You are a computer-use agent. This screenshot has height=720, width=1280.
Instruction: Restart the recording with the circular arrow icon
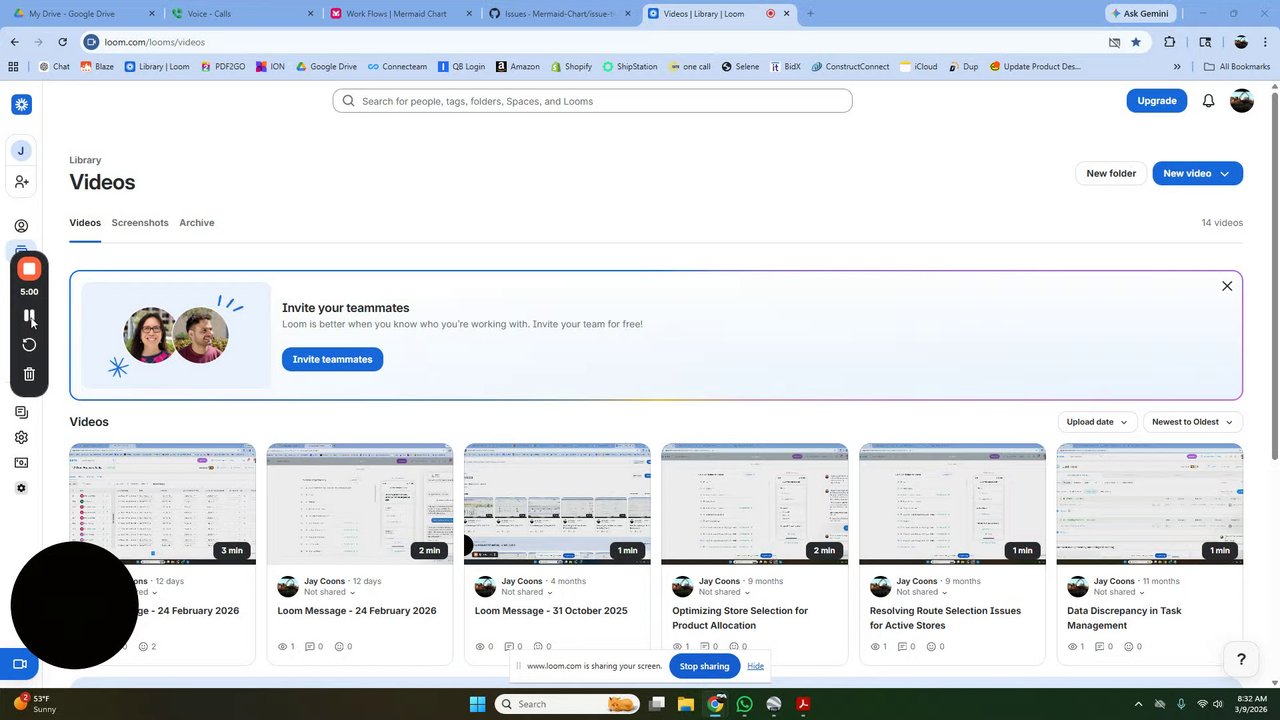pos(29,345)
